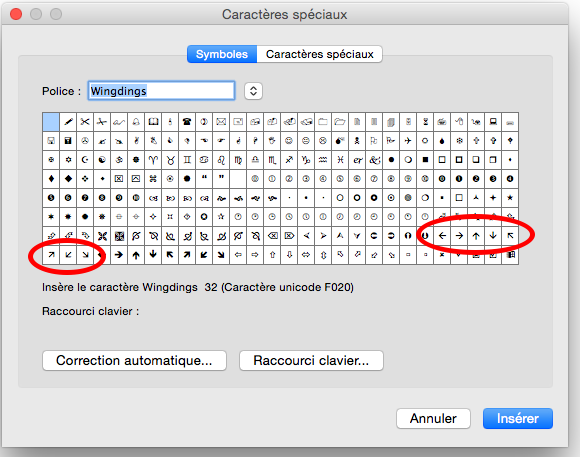Click the Correction automatique button
Viewport: 580px width, 457px height.
point(134,360)
